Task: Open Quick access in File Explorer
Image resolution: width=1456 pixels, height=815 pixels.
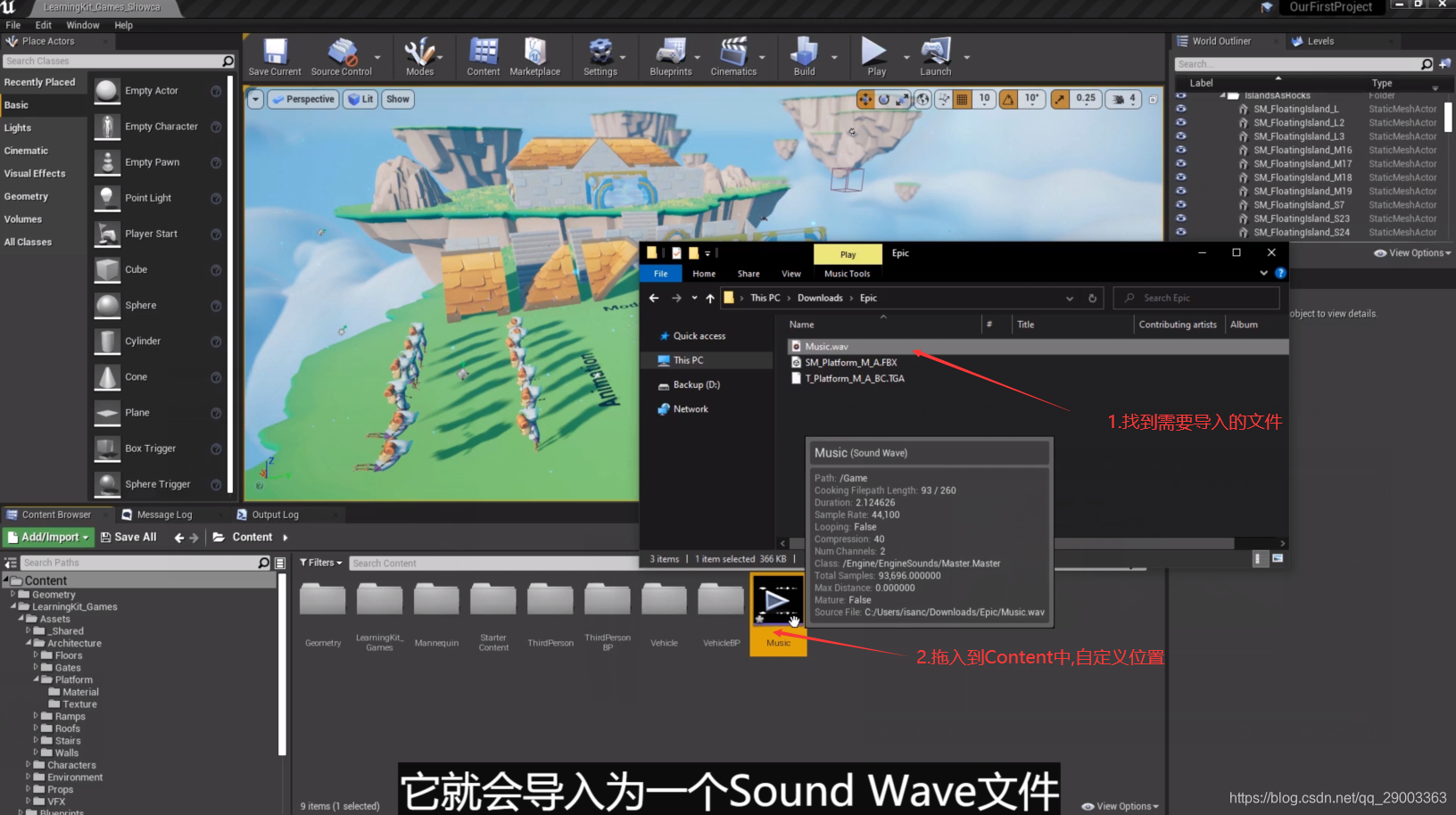Action: 699,336
